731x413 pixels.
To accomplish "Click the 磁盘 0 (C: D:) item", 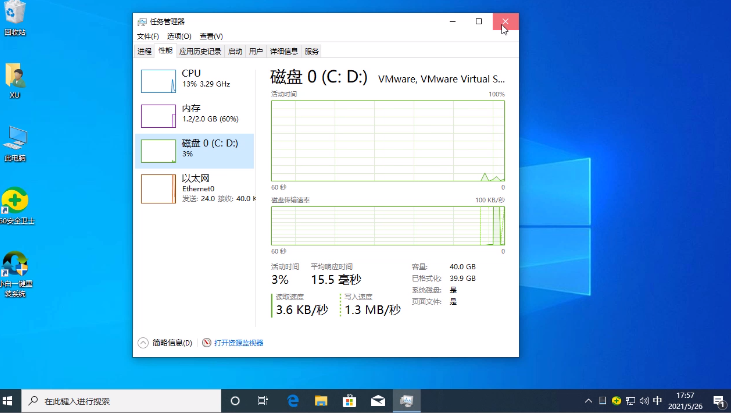I will pos(194,149).
